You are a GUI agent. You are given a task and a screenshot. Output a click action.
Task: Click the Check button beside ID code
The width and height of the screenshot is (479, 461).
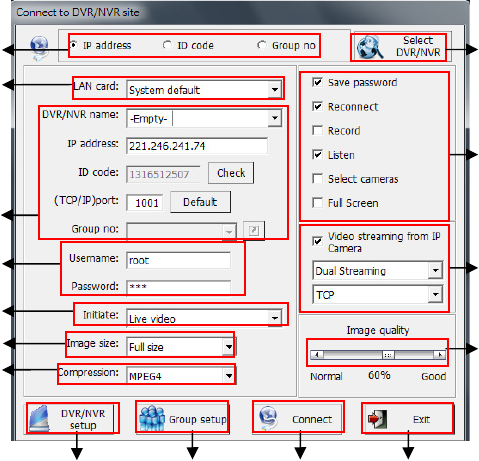(231, 173)
